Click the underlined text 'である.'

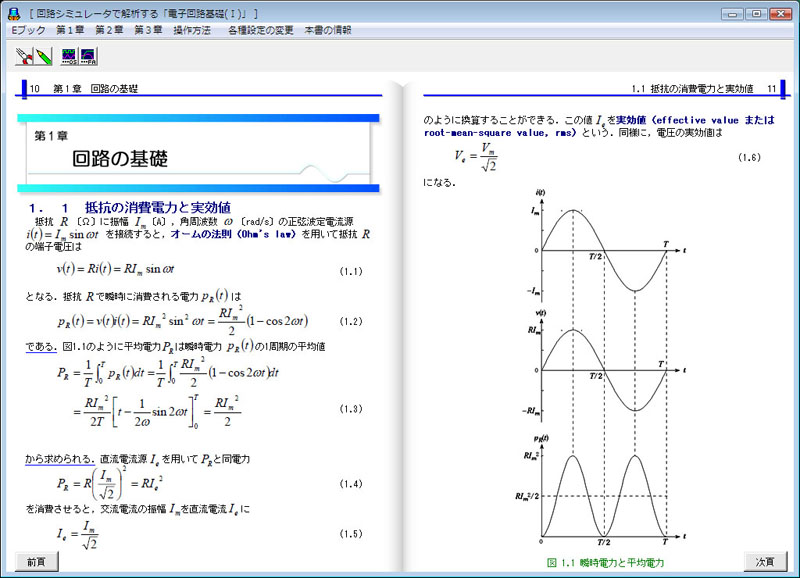pyautogui.click(x=41, y=347)
